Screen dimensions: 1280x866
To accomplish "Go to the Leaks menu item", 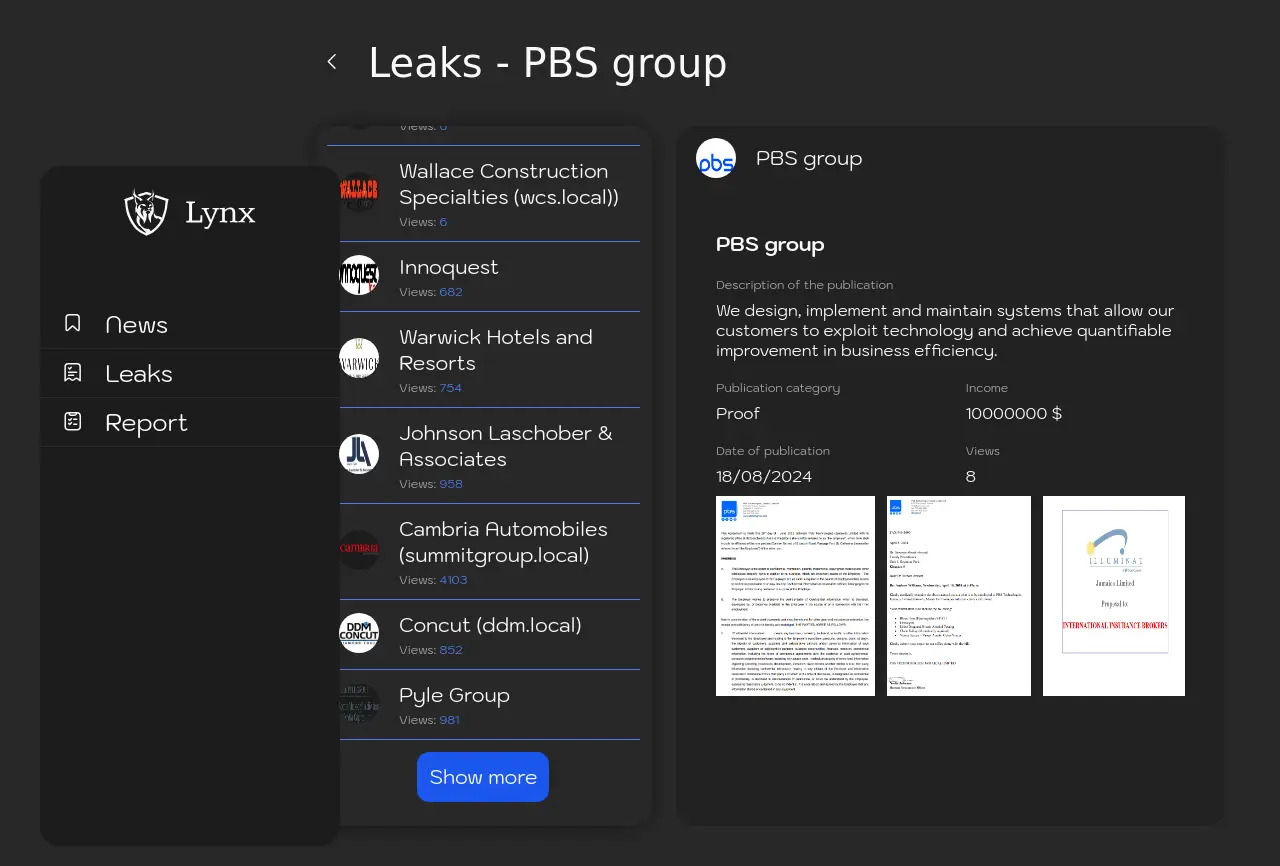I will tap(139, 374).
